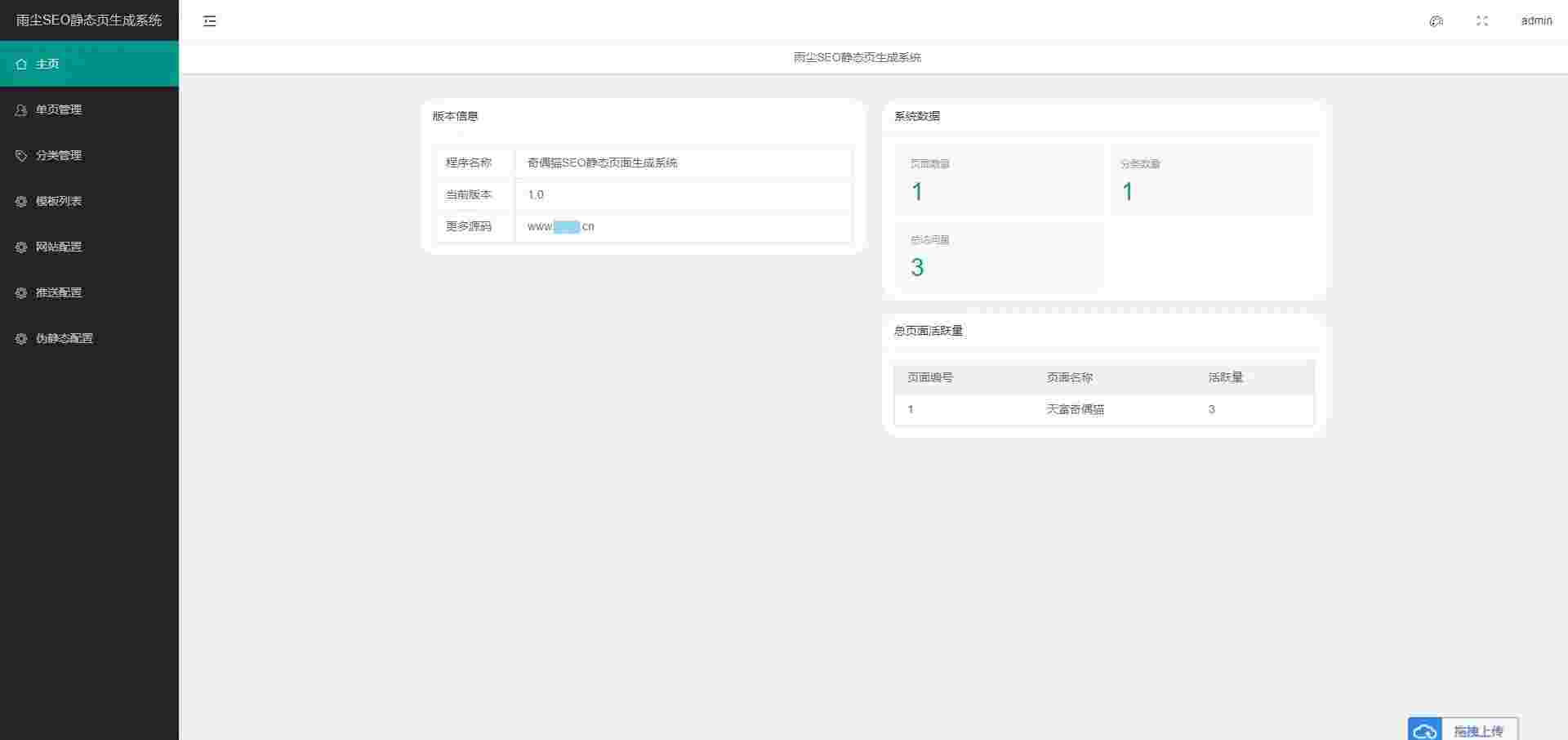Click the 雨尘SEO静态页生成系统 sidebar logo title
This screenshot has width=1568, height=740.
tap(89, 20)
